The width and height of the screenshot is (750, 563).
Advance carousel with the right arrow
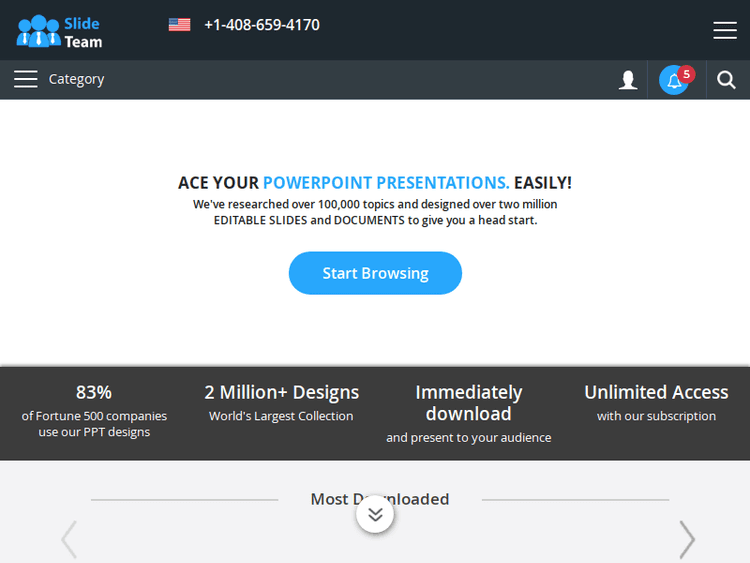[687, 540]
